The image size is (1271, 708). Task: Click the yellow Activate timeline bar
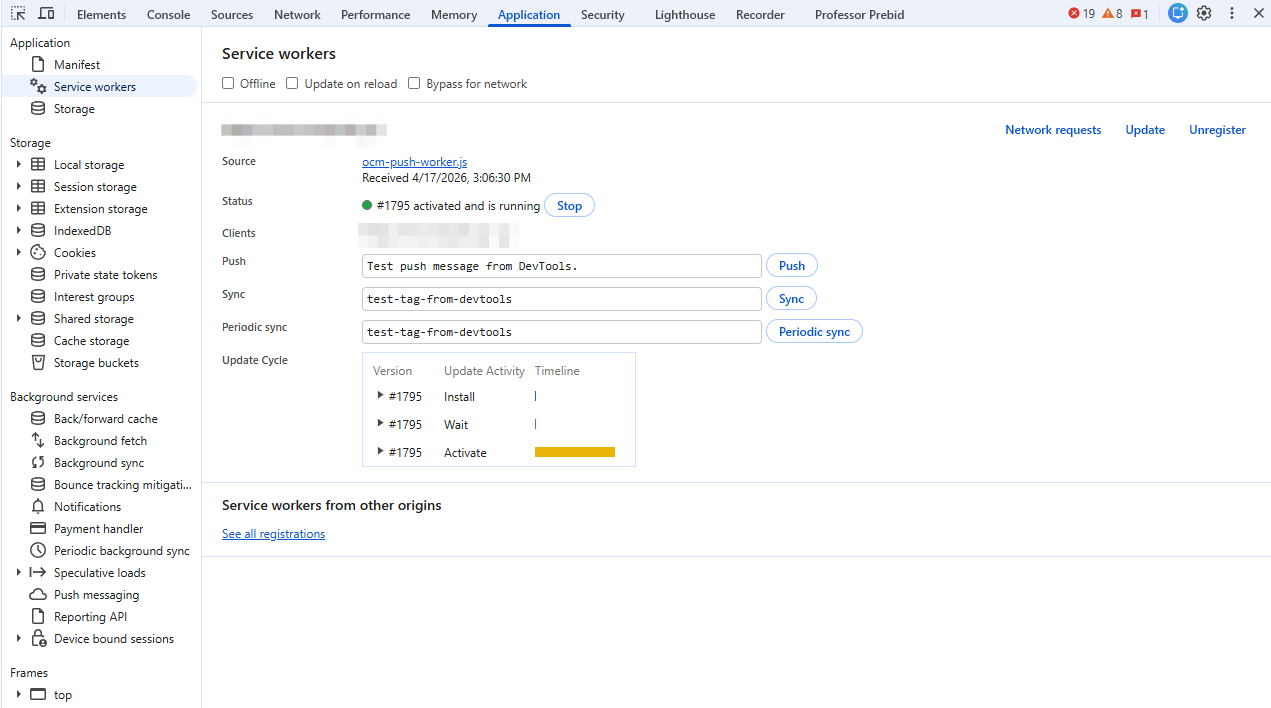point(575,451)
